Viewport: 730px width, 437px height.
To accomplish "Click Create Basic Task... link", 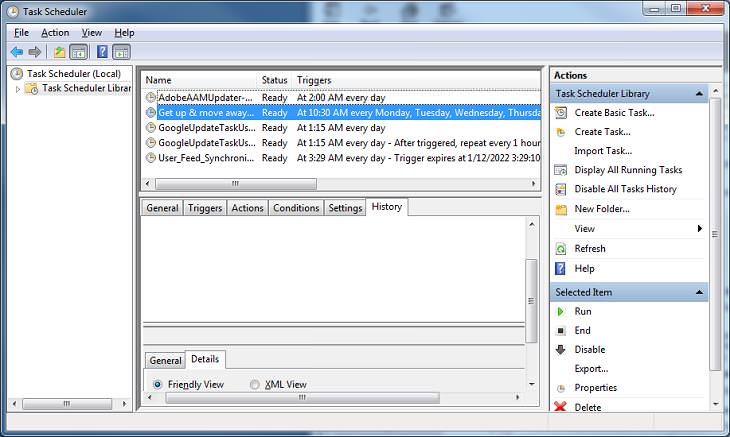I will point(614,113).
